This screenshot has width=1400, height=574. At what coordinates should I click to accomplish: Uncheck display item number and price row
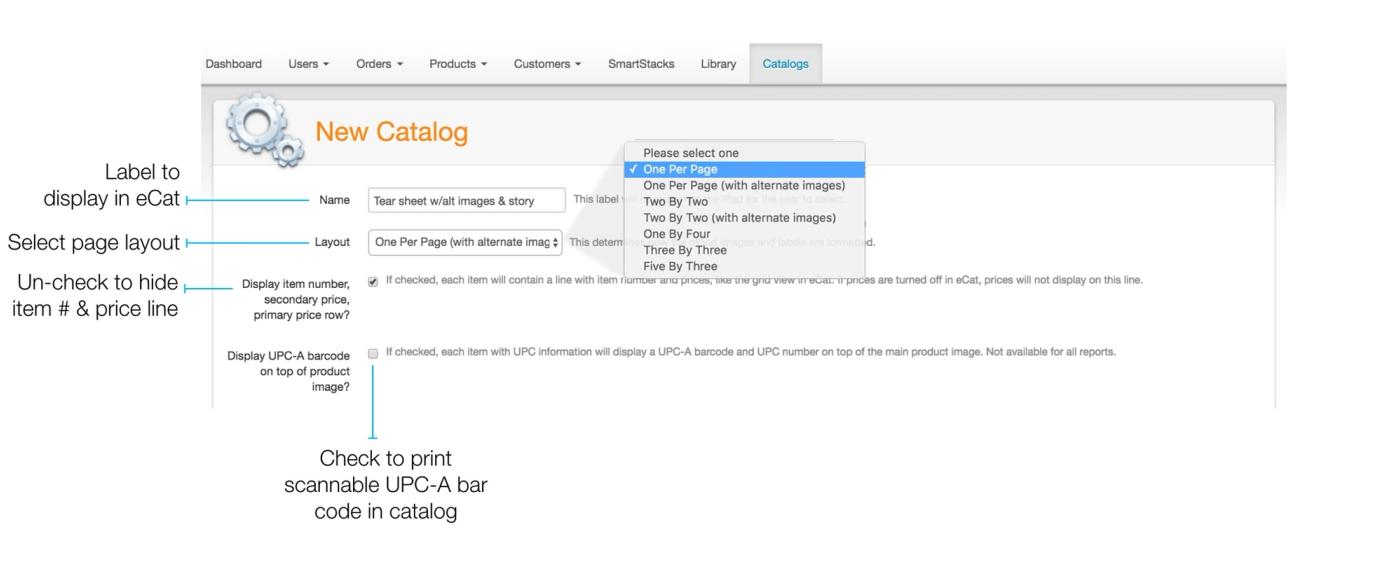coord(373,281)
